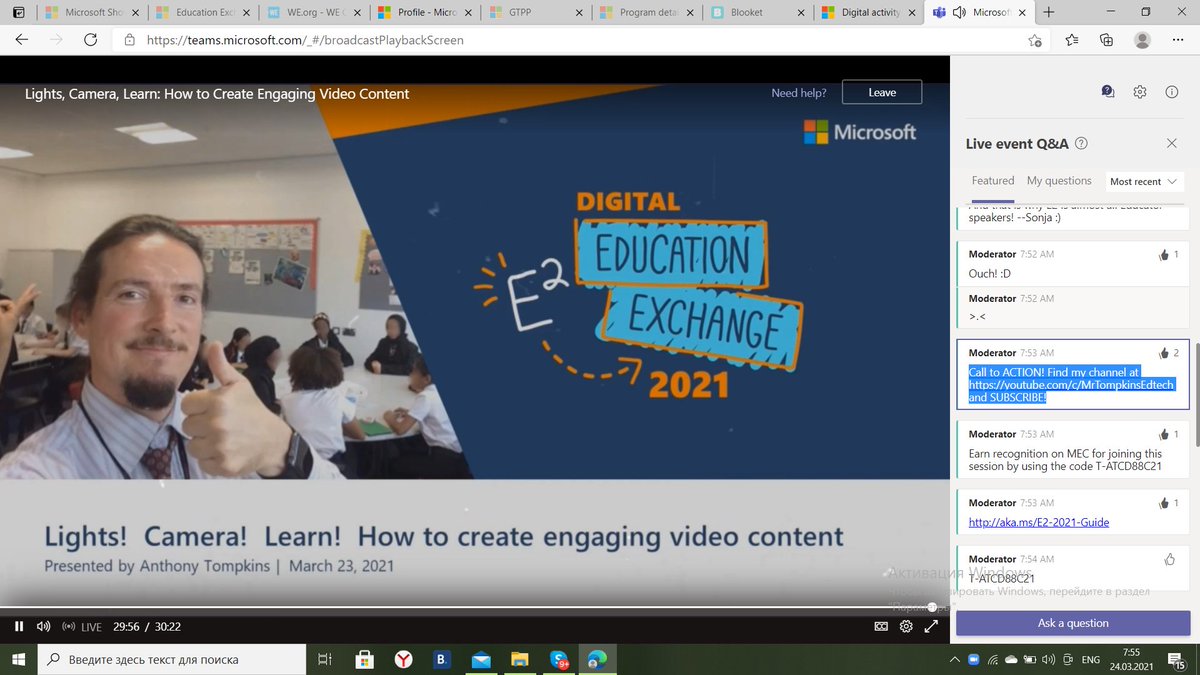Screen dimensions: 1200x675
Task: Open Edge browser on taskbar
Action: point(597,659)
